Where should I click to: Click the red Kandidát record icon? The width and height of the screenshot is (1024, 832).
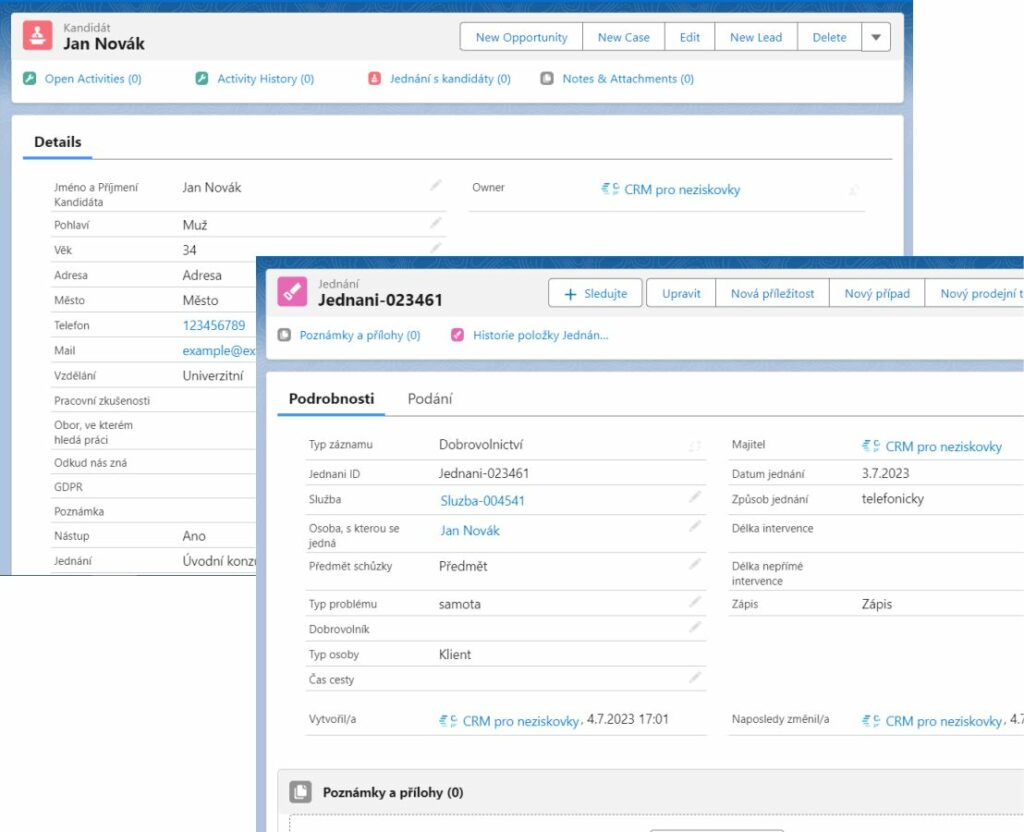point(38,36)
